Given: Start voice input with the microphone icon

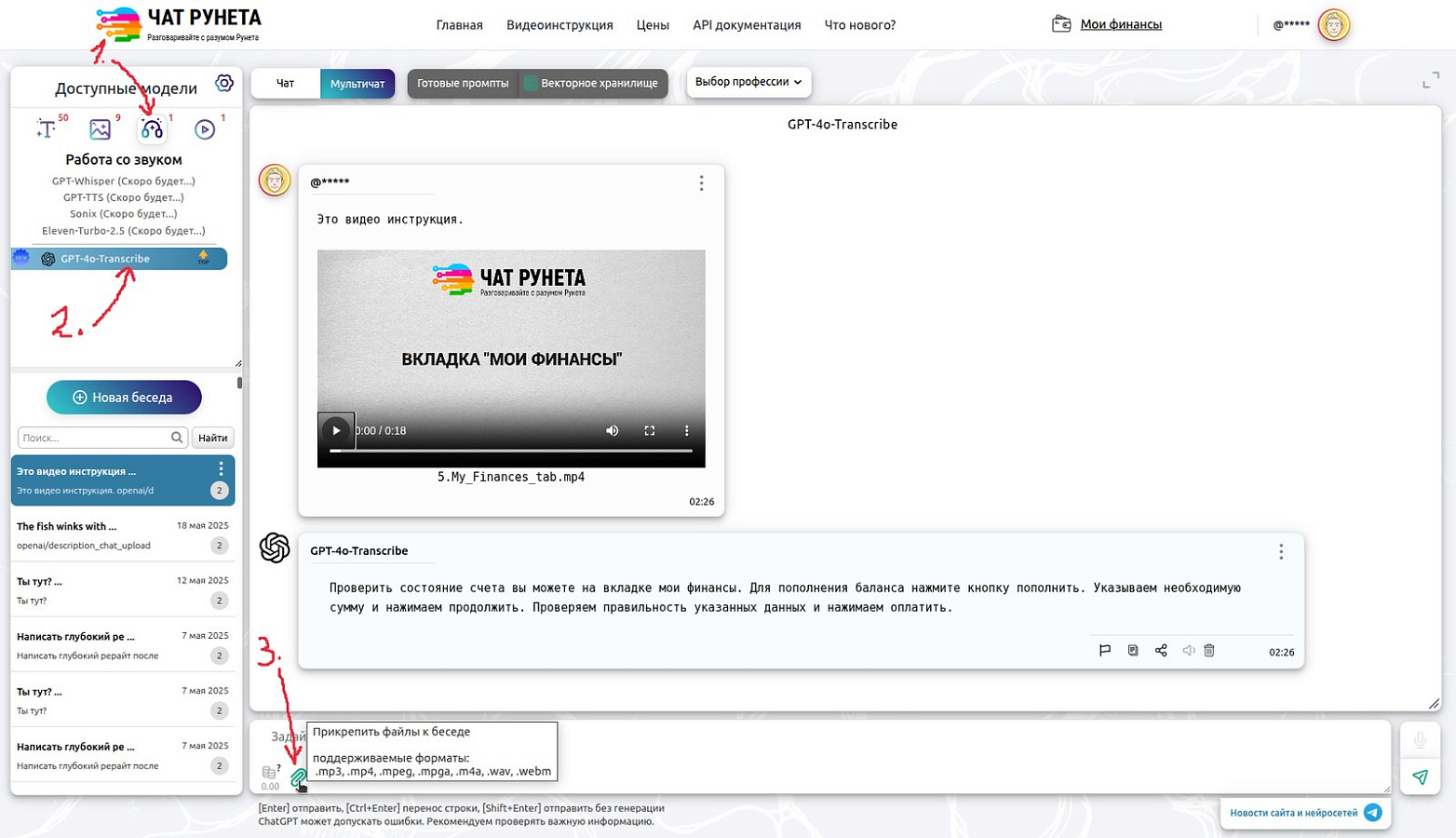Looking at the screenshot, I should pyautogui.click(x=1420, y=740).
